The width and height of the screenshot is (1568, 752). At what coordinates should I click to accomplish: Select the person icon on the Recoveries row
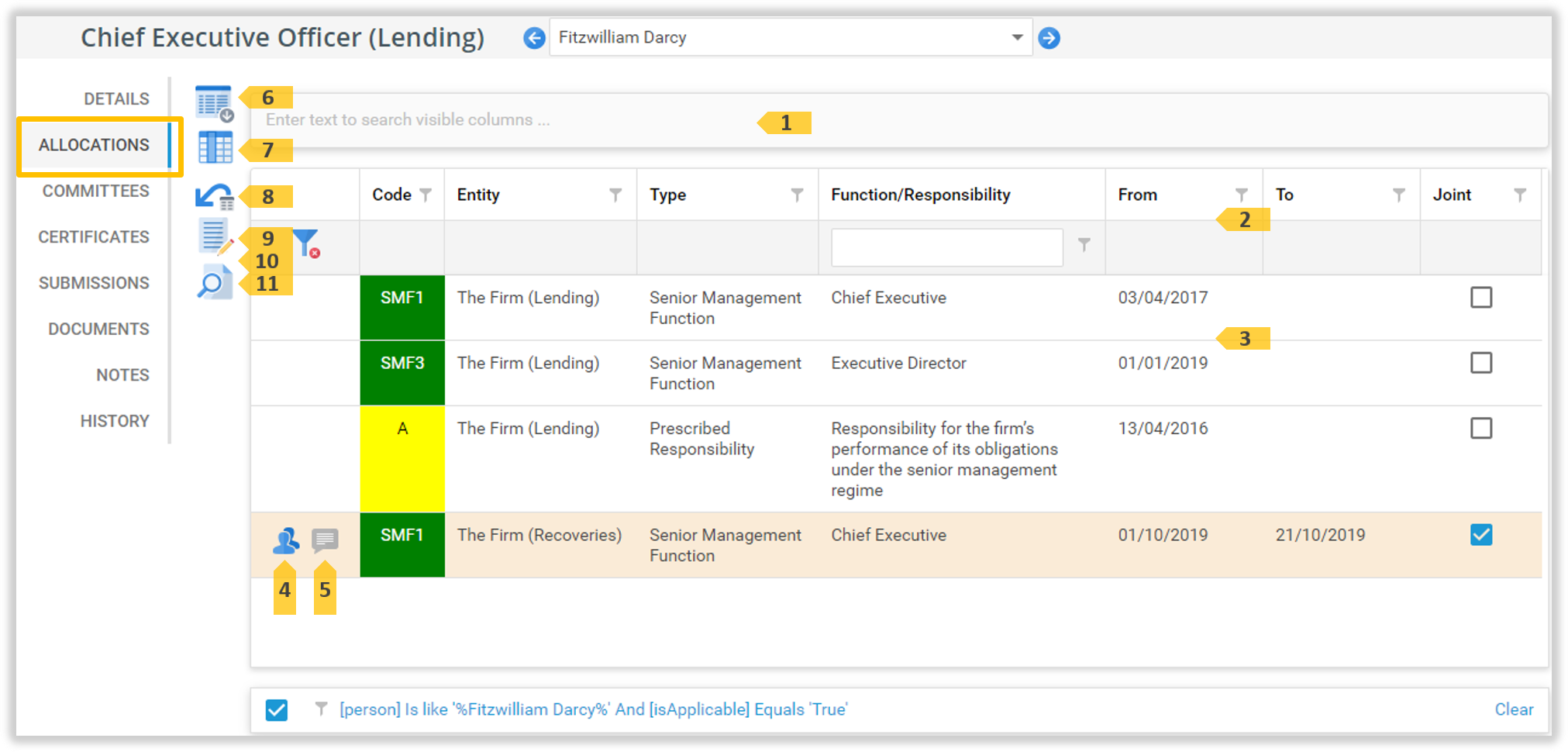(286, 540)
